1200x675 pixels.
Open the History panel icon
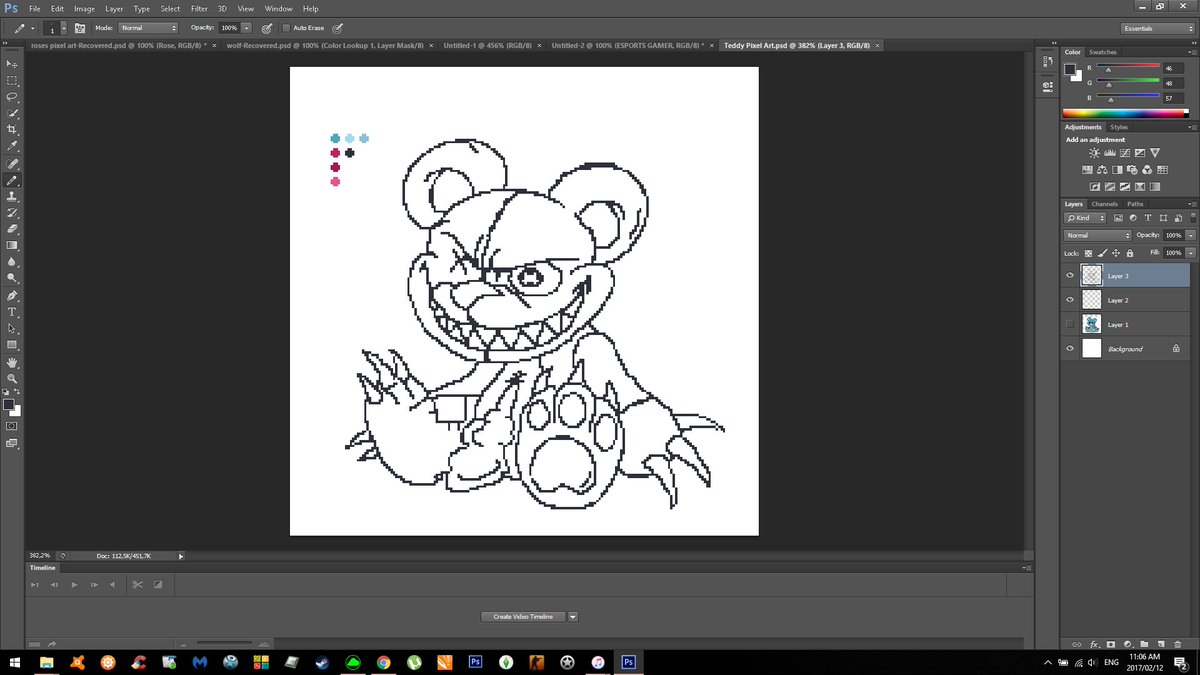1047,64
